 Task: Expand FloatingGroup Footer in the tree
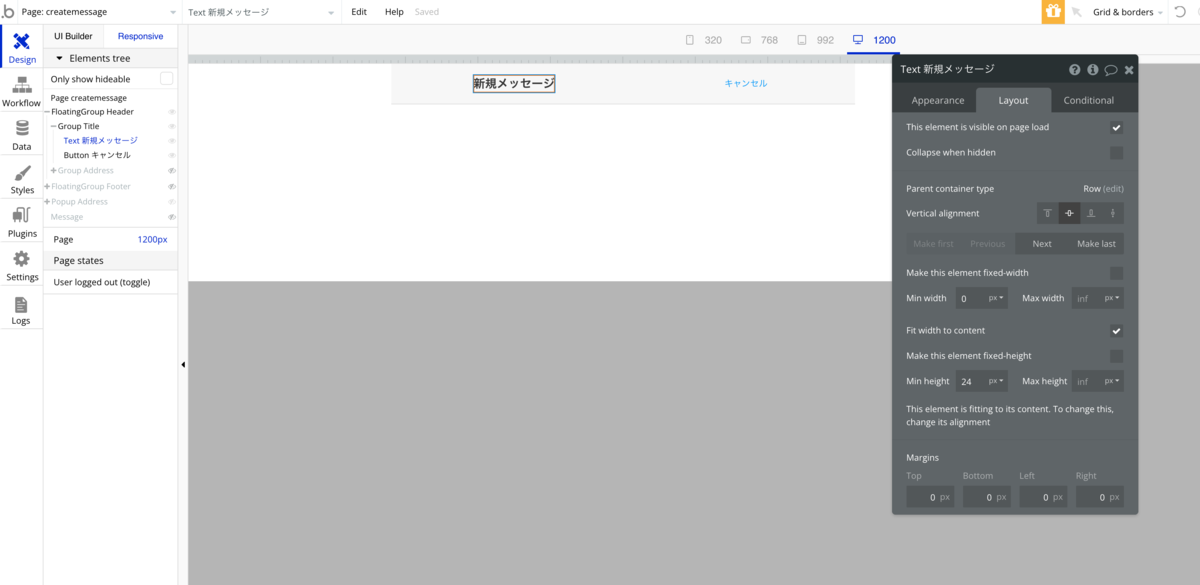[47, 187]
